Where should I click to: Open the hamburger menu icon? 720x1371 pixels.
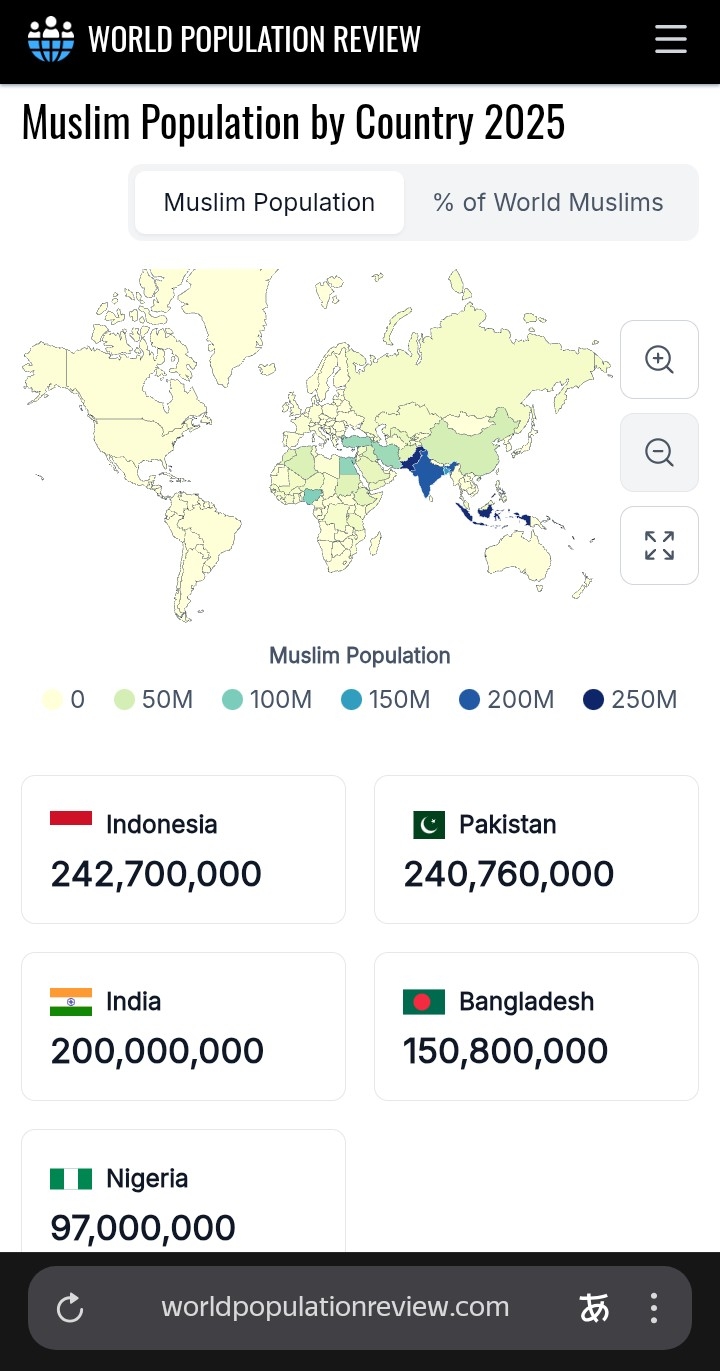click(x=670, y=39)
